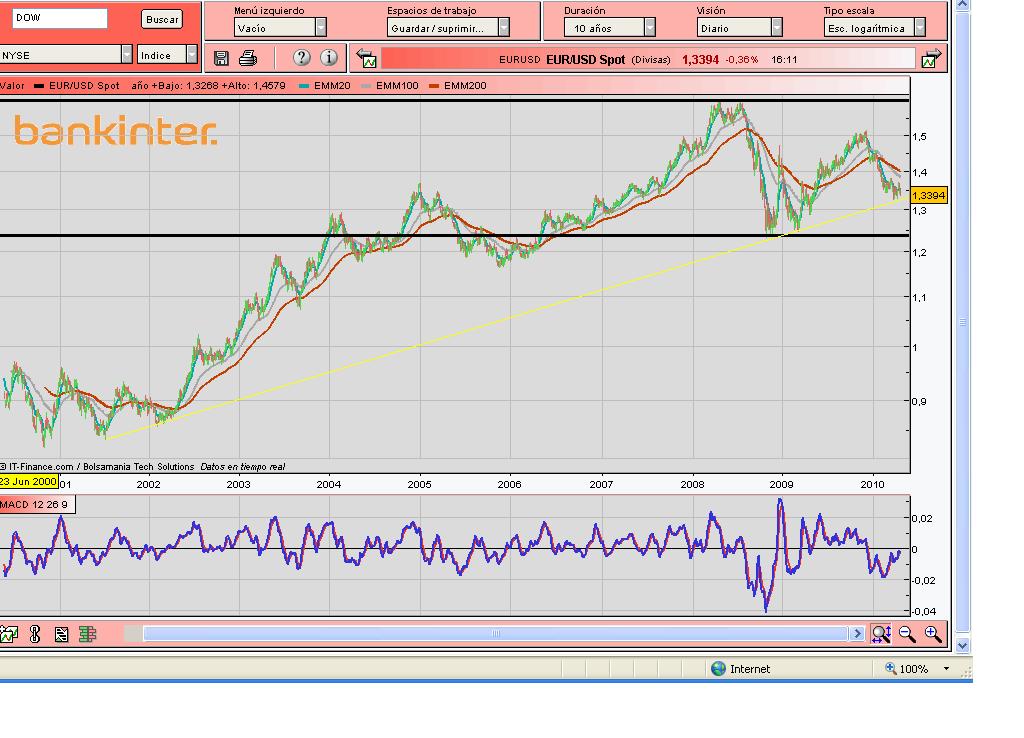Open the Menú izquierdo dropdown showing Vacío
The width and height of the screenshot is (1024, 738).
pyautogui.click(x=320, y=28)
